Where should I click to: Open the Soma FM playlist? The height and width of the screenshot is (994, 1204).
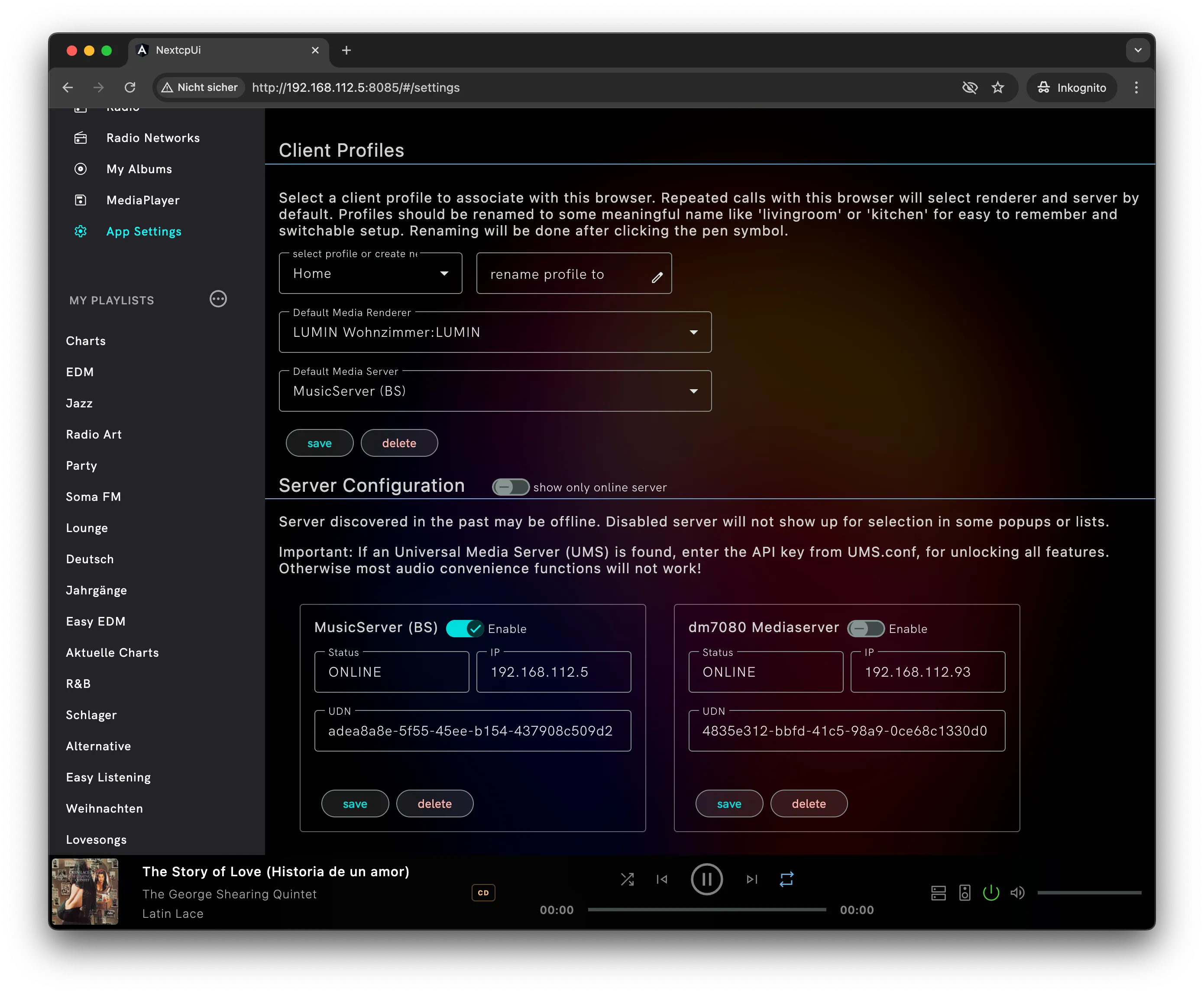click(94, 497)
